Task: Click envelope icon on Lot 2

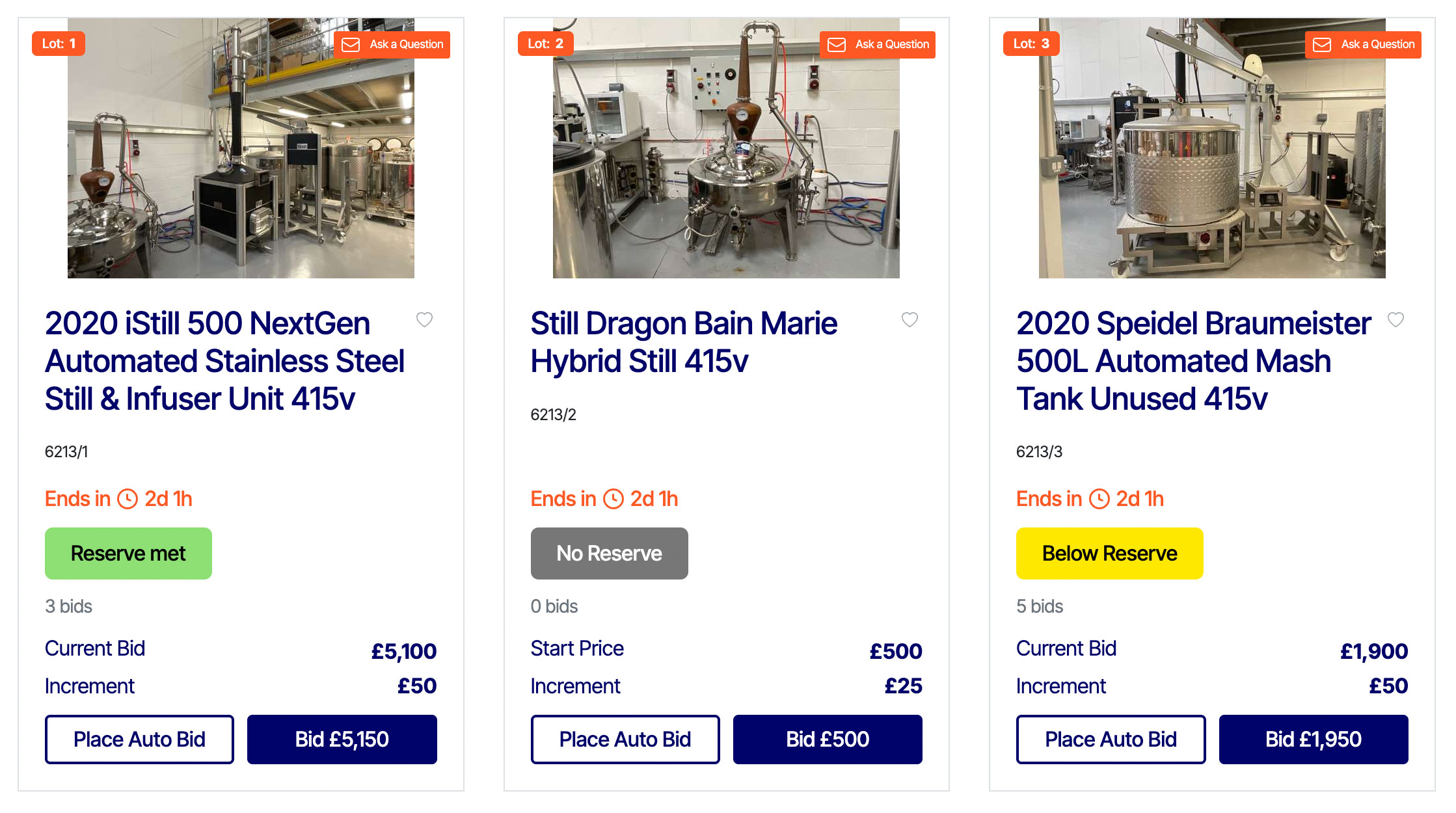Action: coord(836,44)
